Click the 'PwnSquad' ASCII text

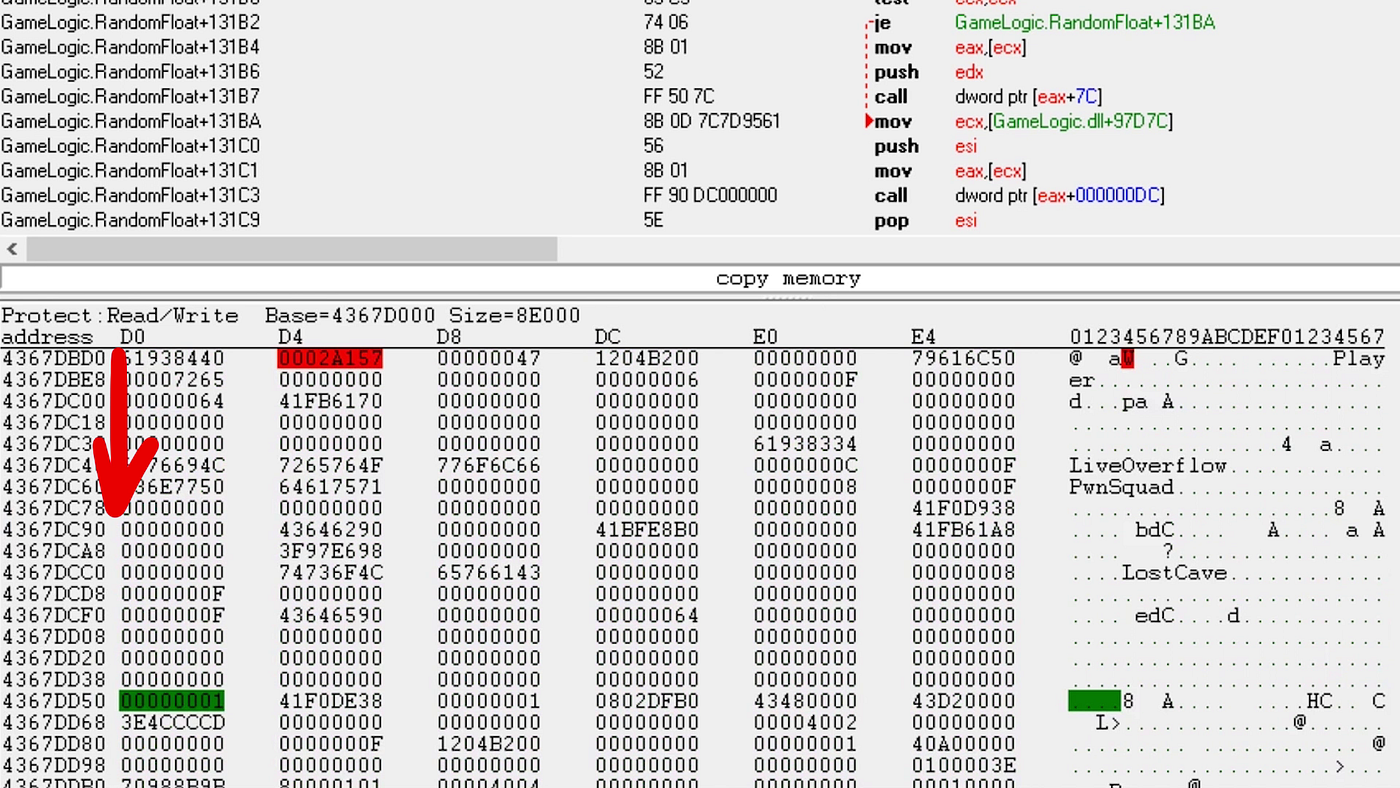pos(1121,487)
